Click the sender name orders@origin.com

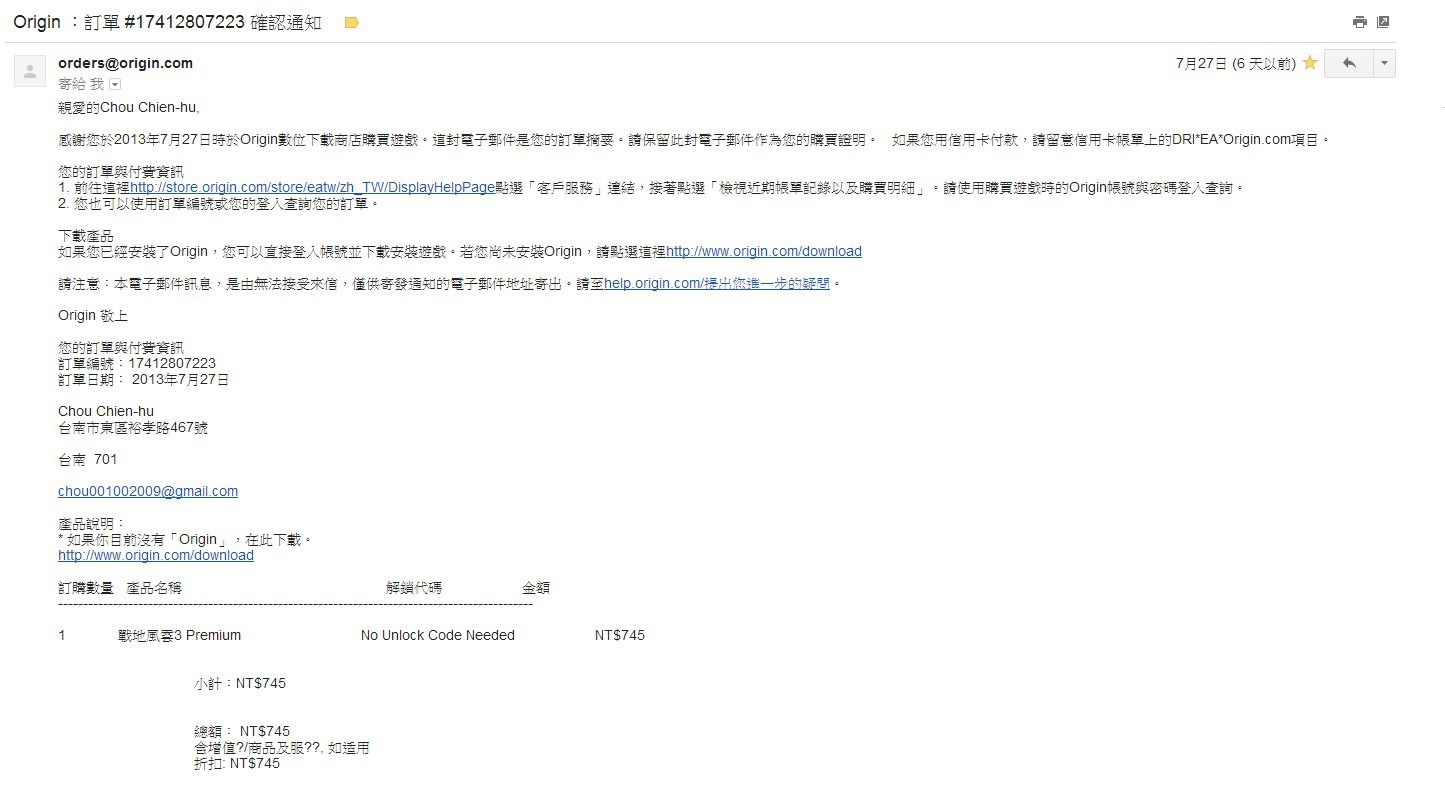tap(125, 63)
